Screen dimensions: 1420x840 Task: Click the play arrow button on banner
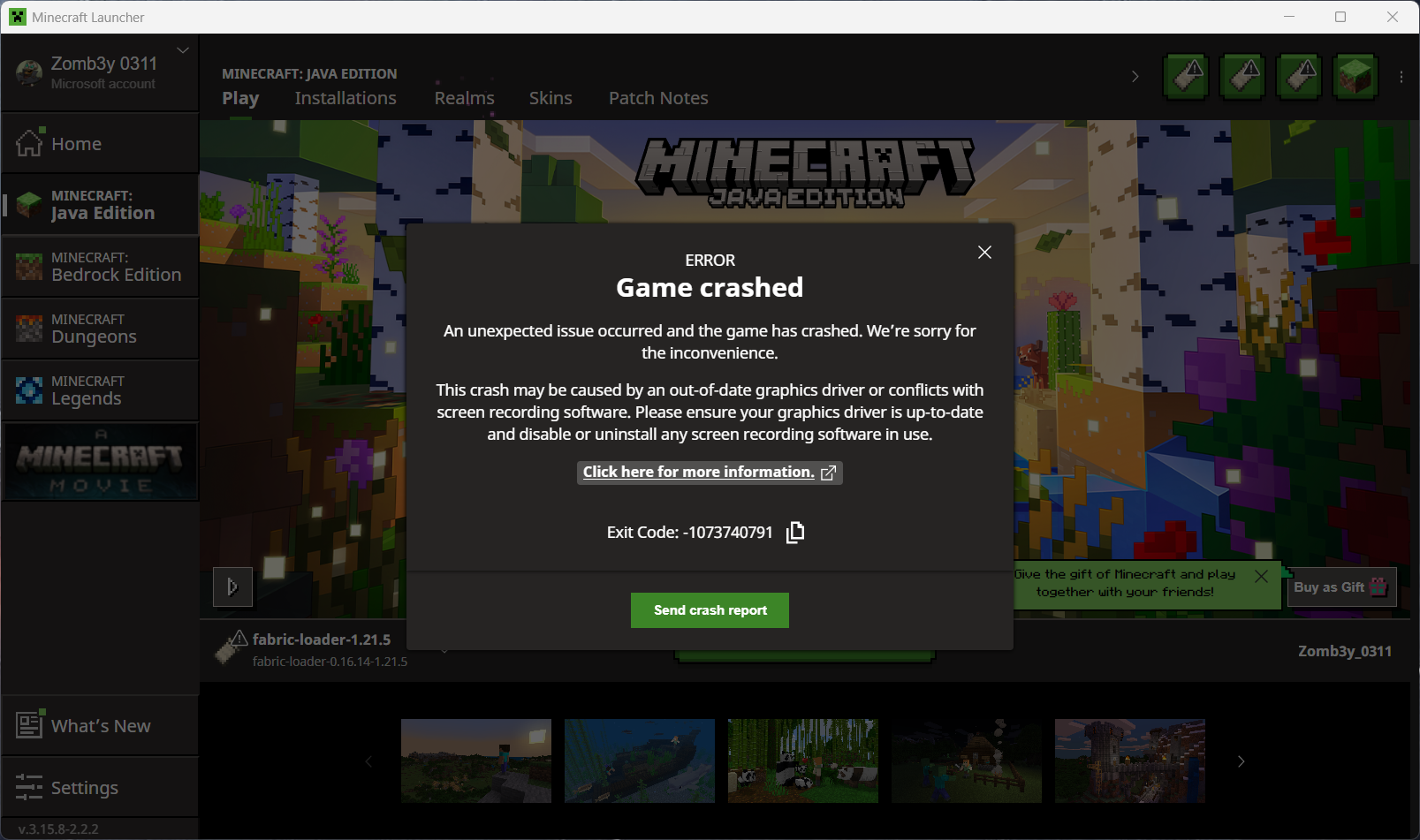[x=232, y=586]
